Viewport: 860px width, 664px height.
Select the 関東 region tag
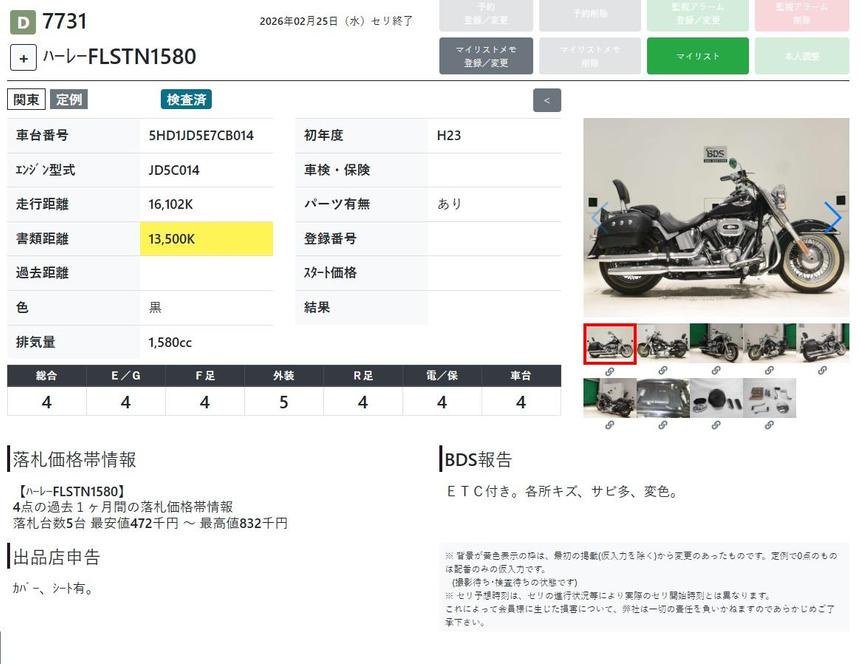point(26,100)
